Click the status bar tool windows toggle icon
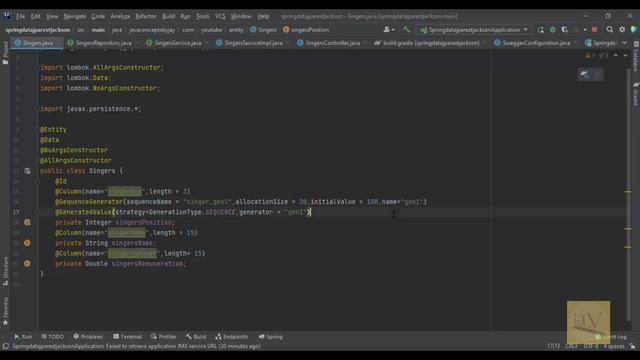Screen dimensions: 640x360 pyautogui.click(x=5, y=347)
